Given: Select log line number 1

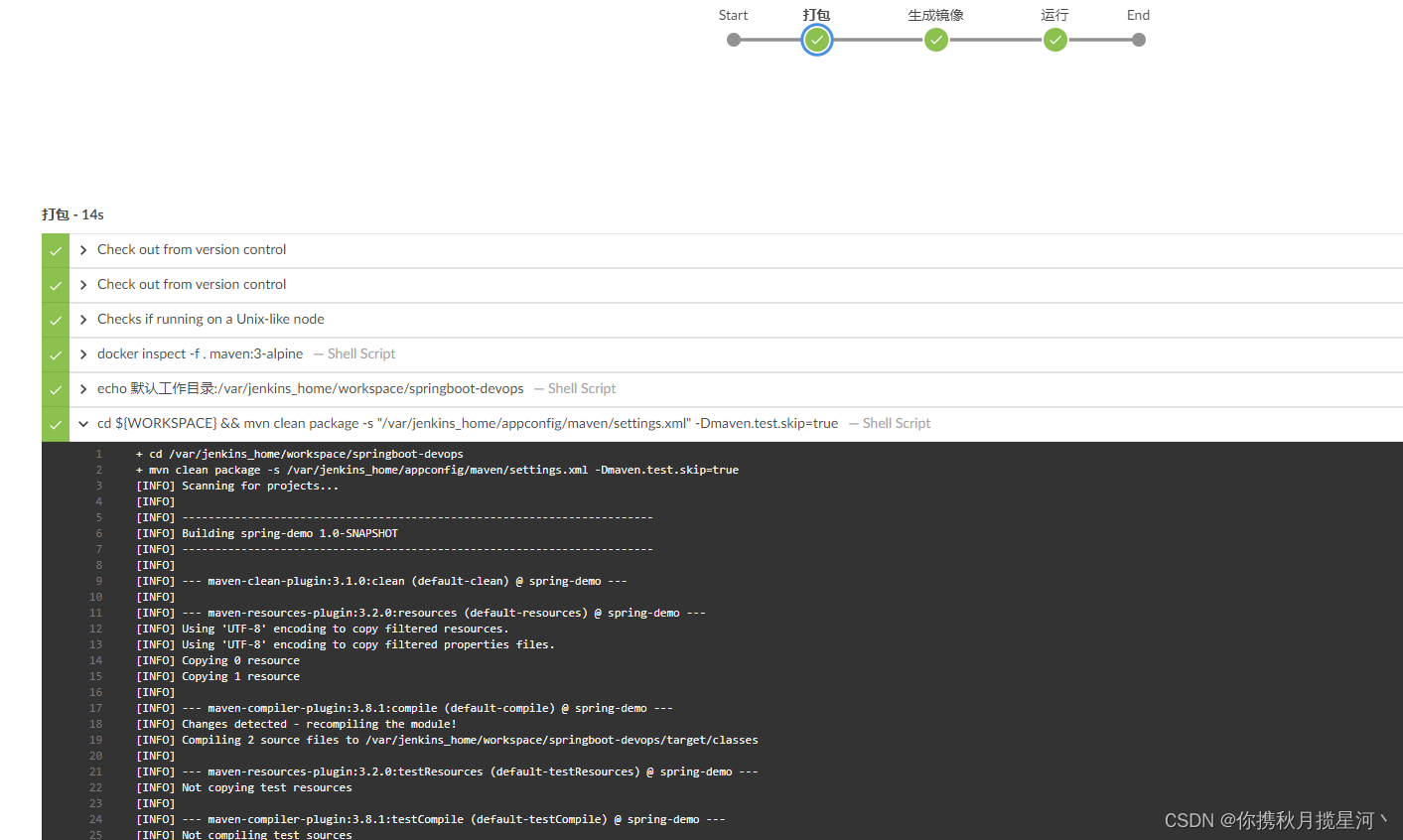Looking at the screenshot, I should pos(99,454).
